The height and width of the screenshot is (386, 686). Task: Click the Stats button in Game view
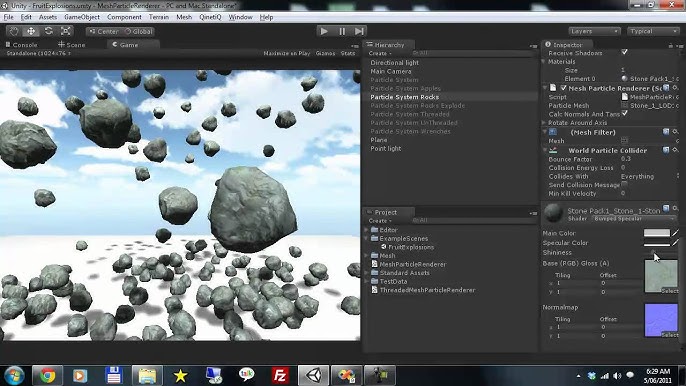348,53
